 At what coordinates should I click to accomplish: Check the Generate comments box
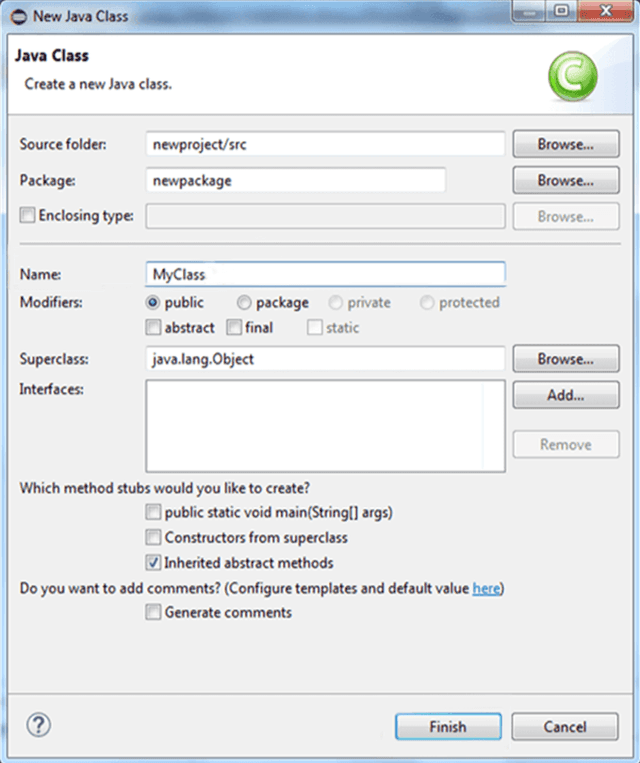click(x=153, y=612)
